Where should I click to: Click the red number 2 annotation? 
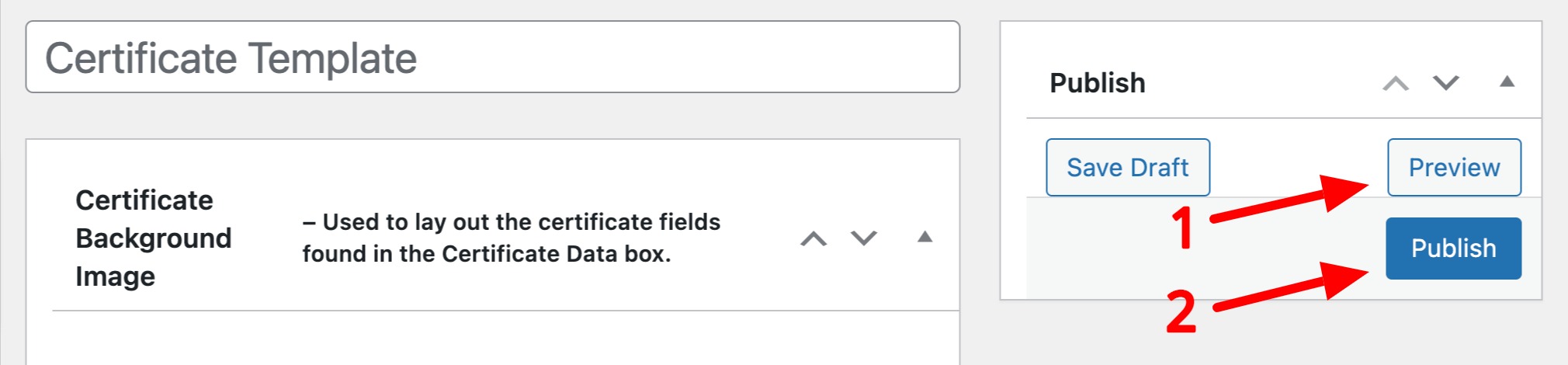tap(1181, 312)
